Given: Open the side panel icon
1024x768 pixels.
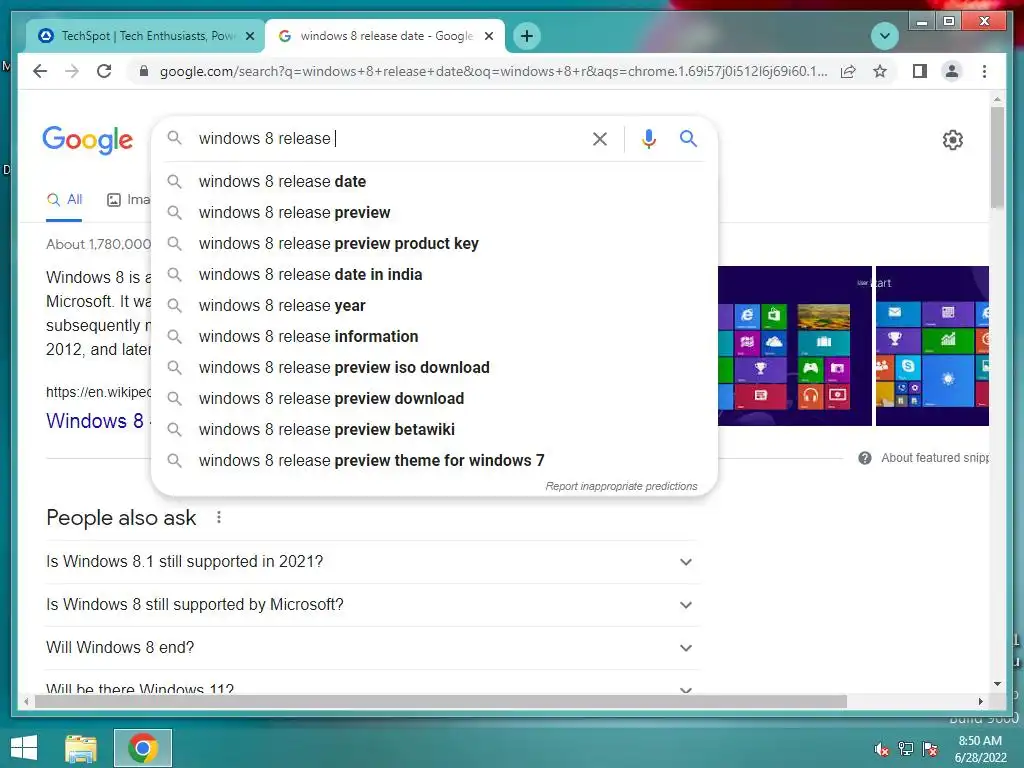Looking at the screenshot, I should point(920,71).
